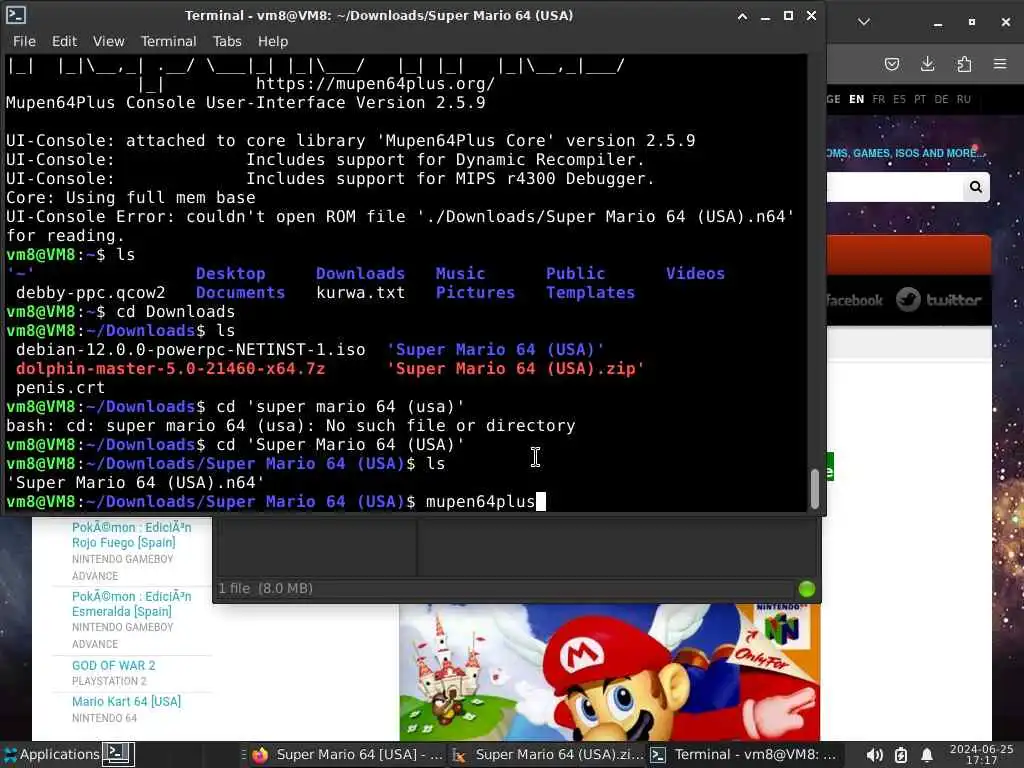Screen dimensions: 1024x768
Task: Click the orange banner button on website
Action: [x=908, y=255]
